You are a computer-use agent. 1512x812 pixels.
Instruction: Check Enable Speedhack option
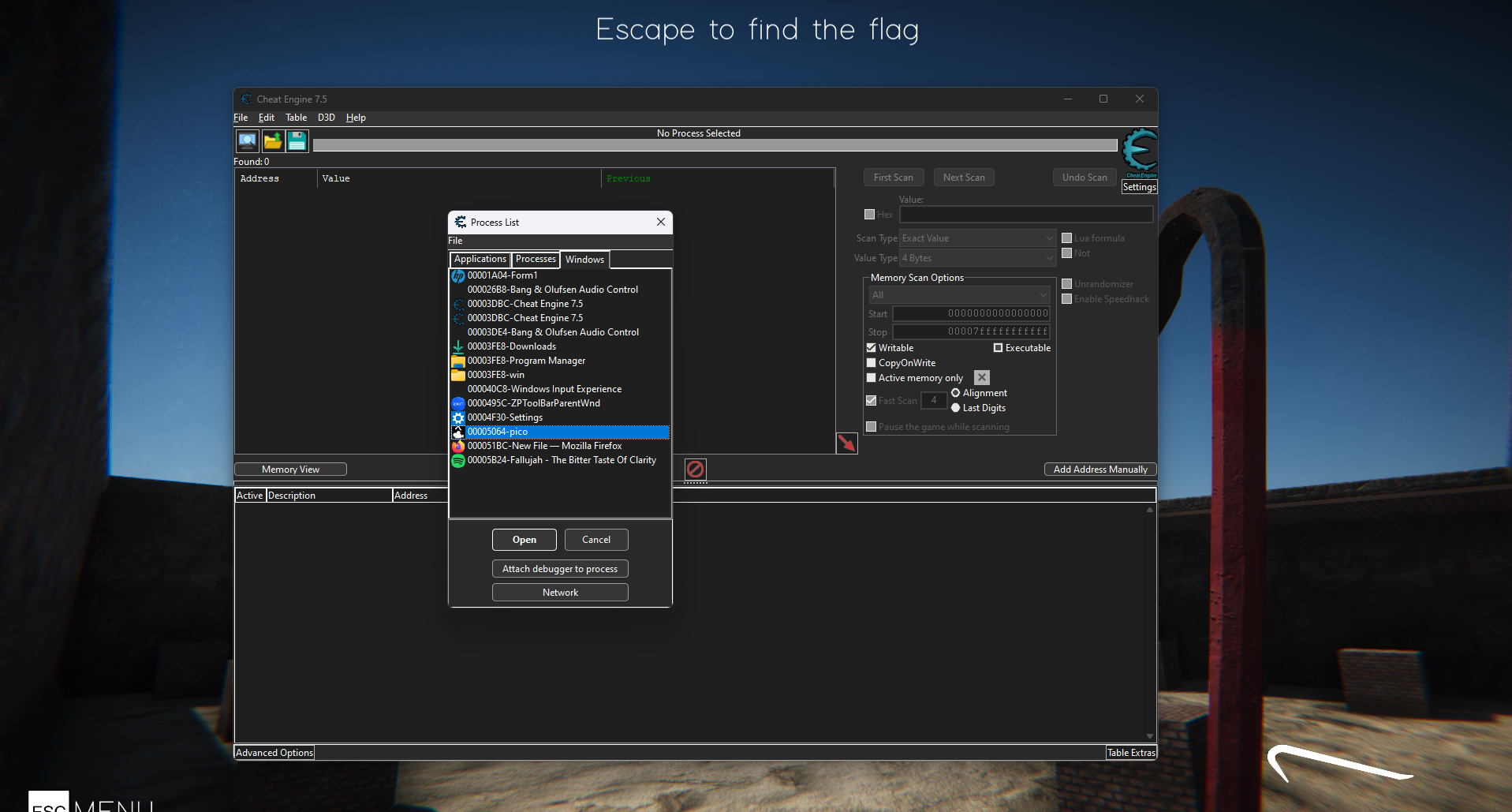coord(1067,299)
